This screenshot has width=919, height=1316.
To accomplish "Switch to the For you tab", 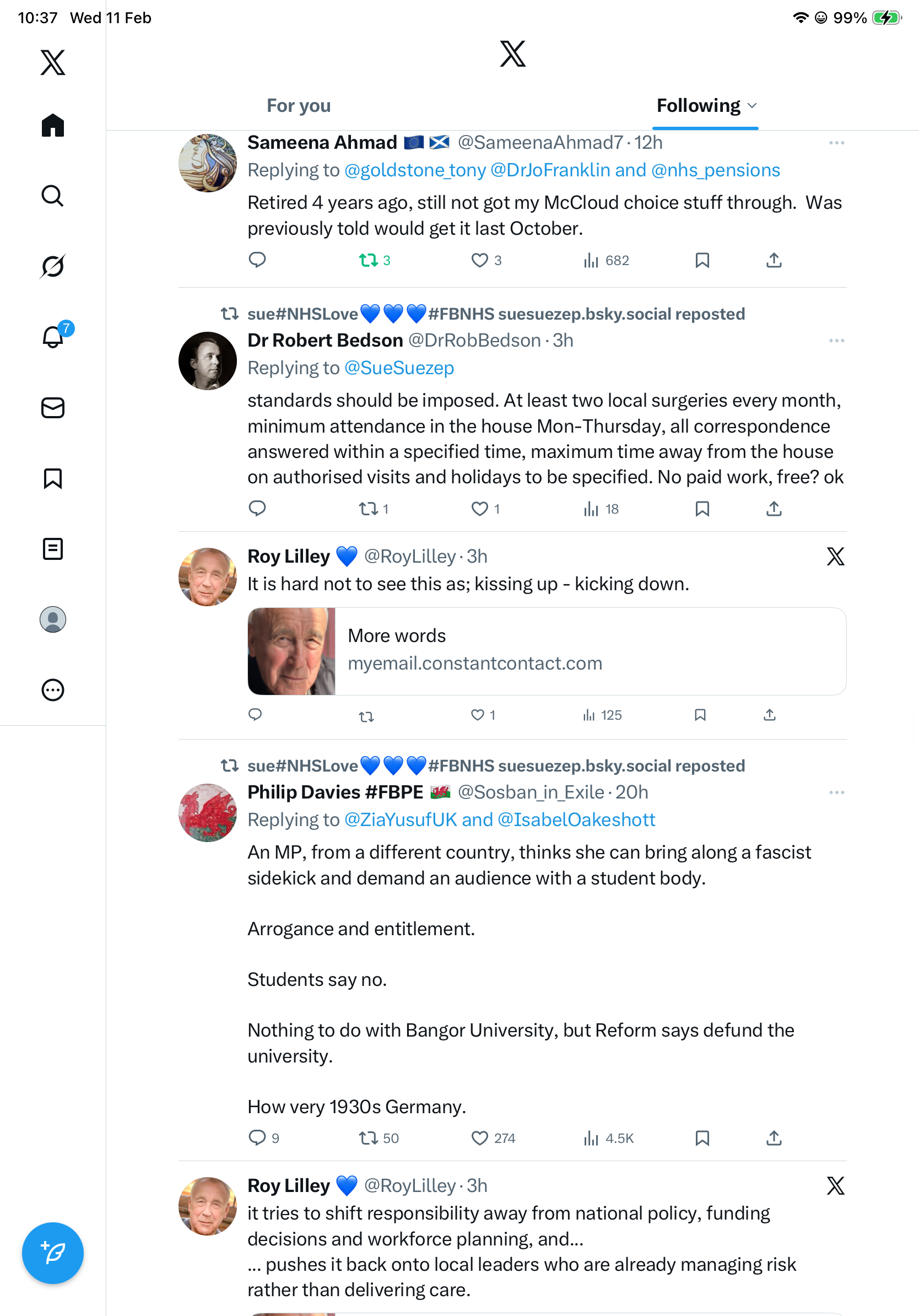I will click(299, 106).
